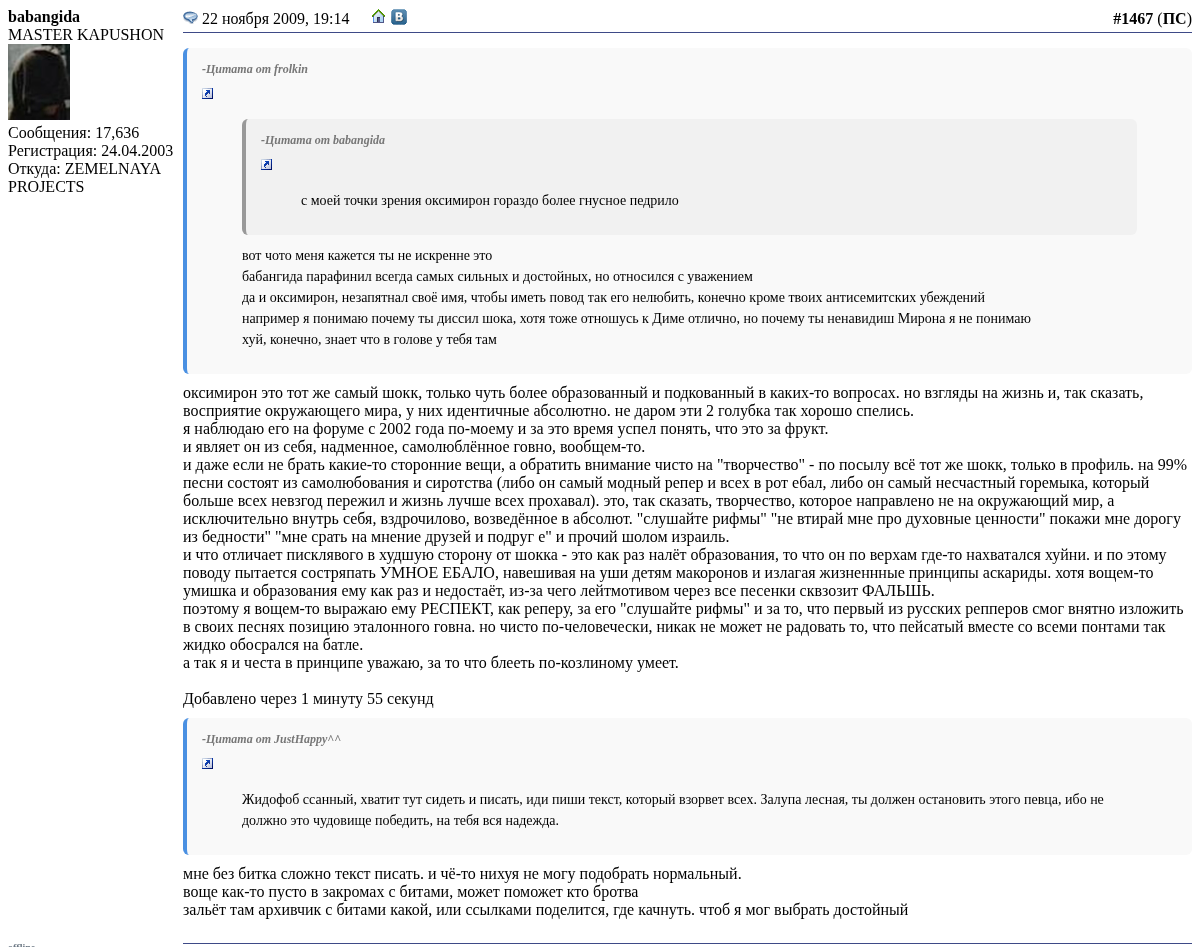Open the babangida user profile name
This screenshot has height=947, width=1200.
click(x=44, y=17)
